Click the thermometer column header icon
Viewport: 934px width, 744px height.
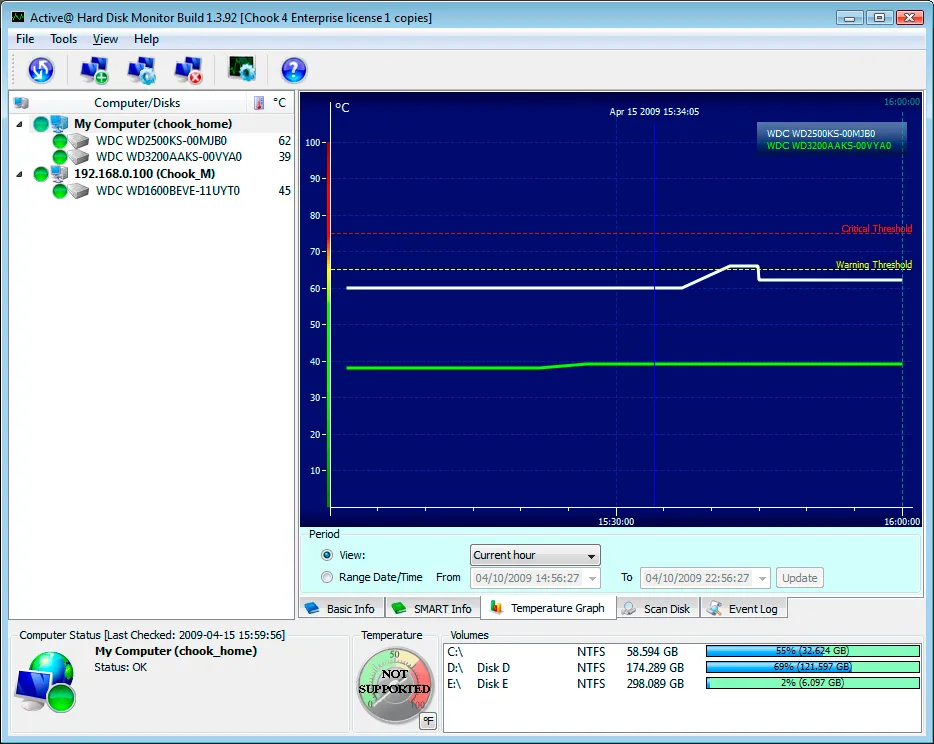pyautogui.click(x=259, y=103)
